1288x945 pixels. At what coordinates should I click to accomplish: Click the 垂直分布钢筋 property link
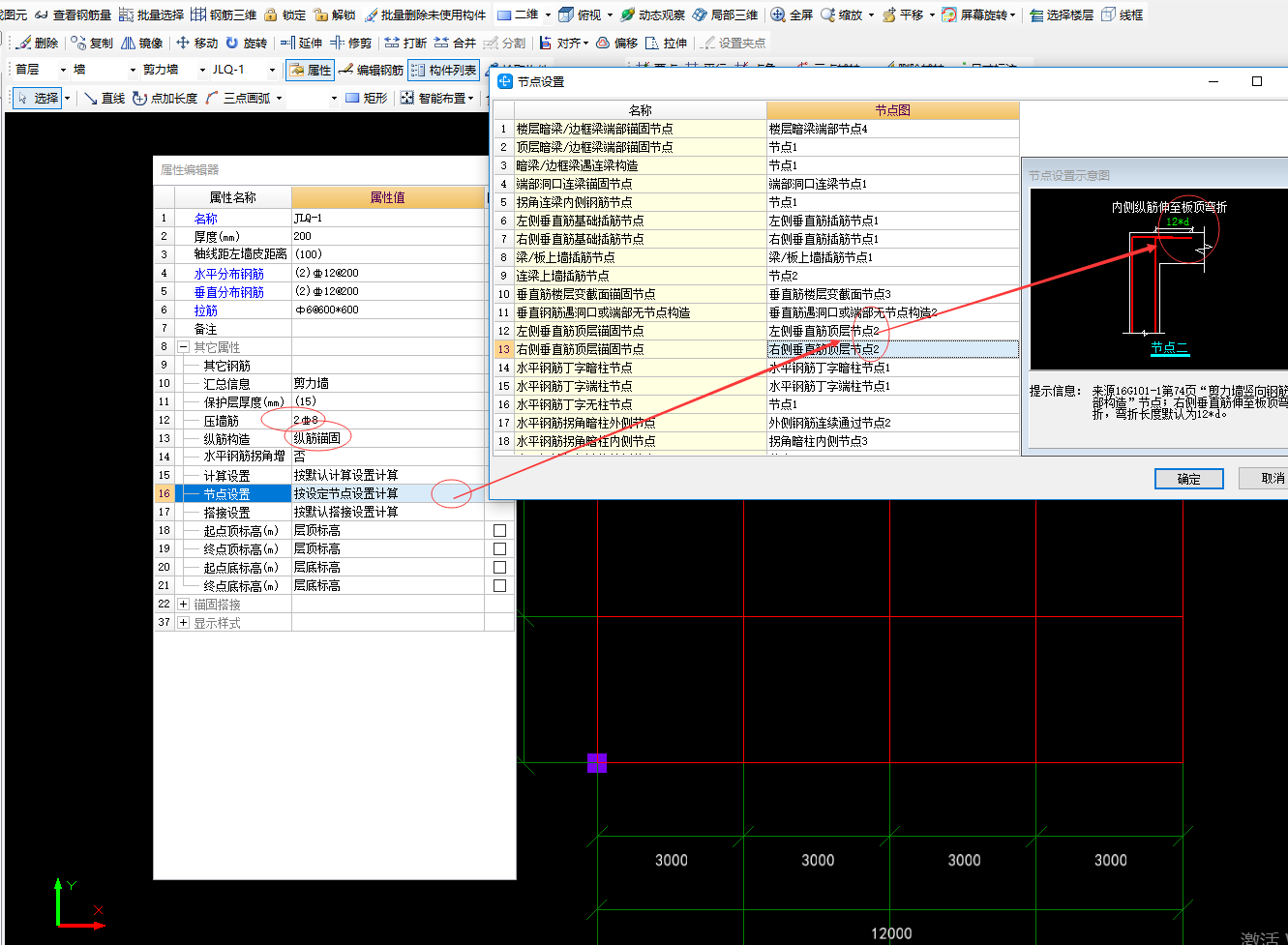click(229, 292)
